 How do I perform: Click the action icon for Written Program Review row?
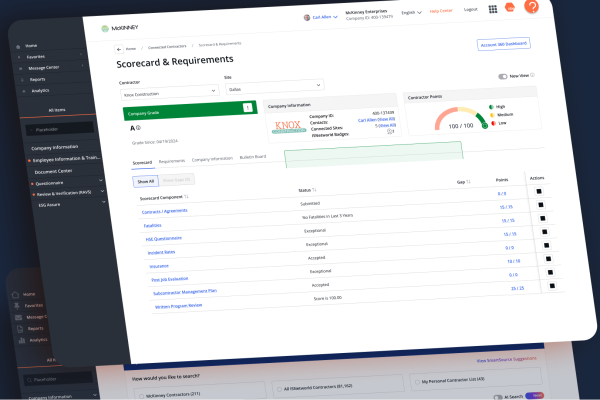pyautogui.click(x=552, y=286)
